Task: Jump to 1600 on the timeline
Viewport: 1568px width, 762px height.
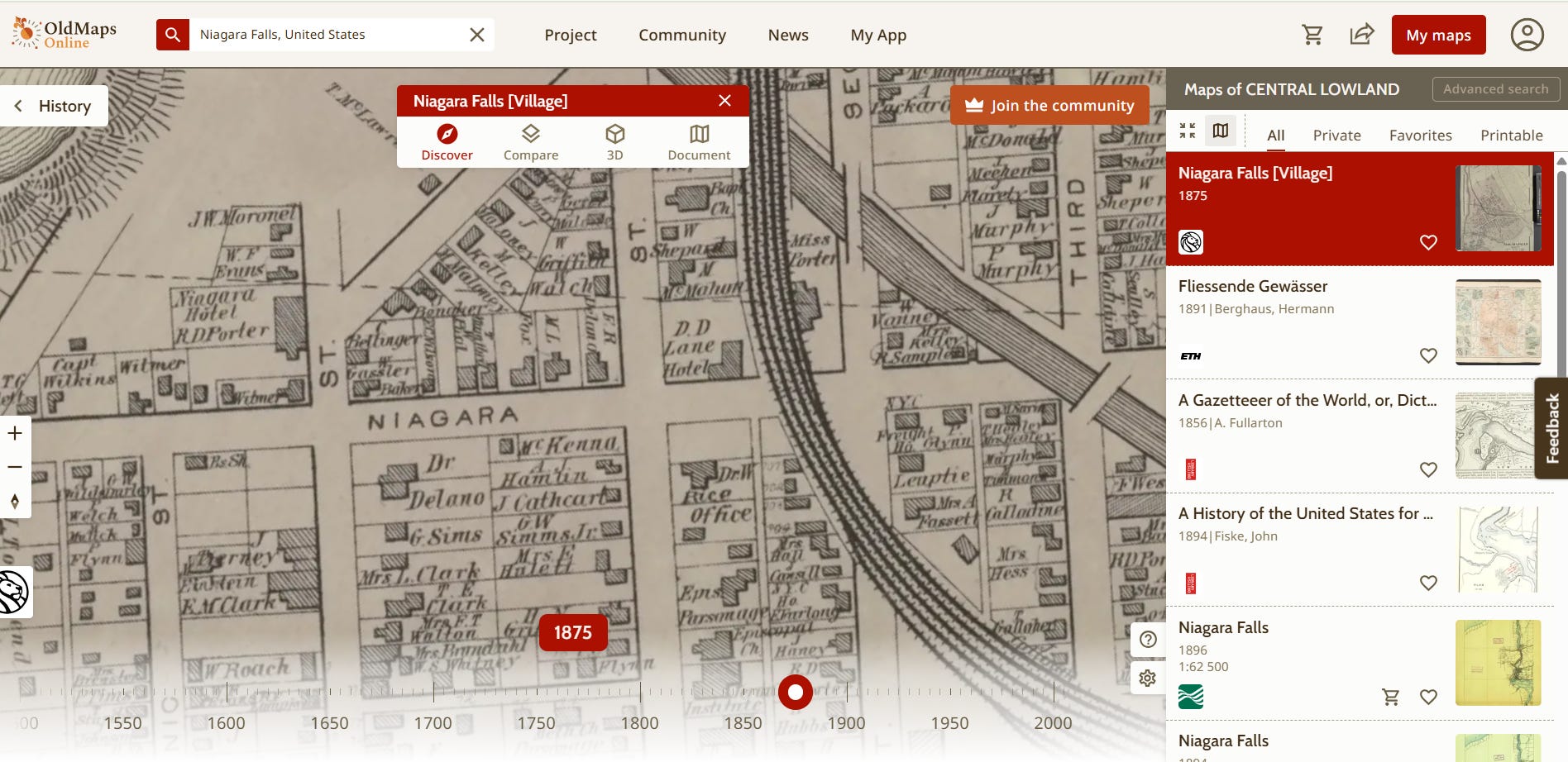Action: (x=226, y=723)
